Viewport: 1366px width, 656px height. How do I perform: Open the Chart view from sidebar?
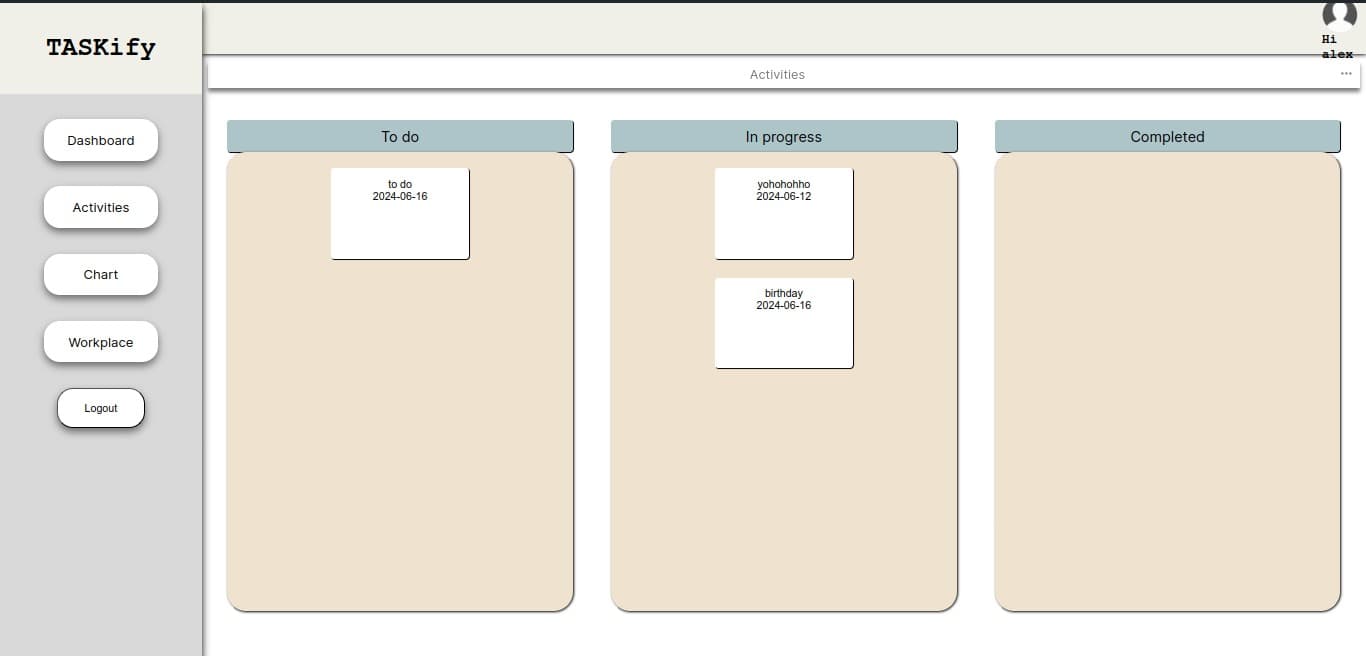[100, 274]
